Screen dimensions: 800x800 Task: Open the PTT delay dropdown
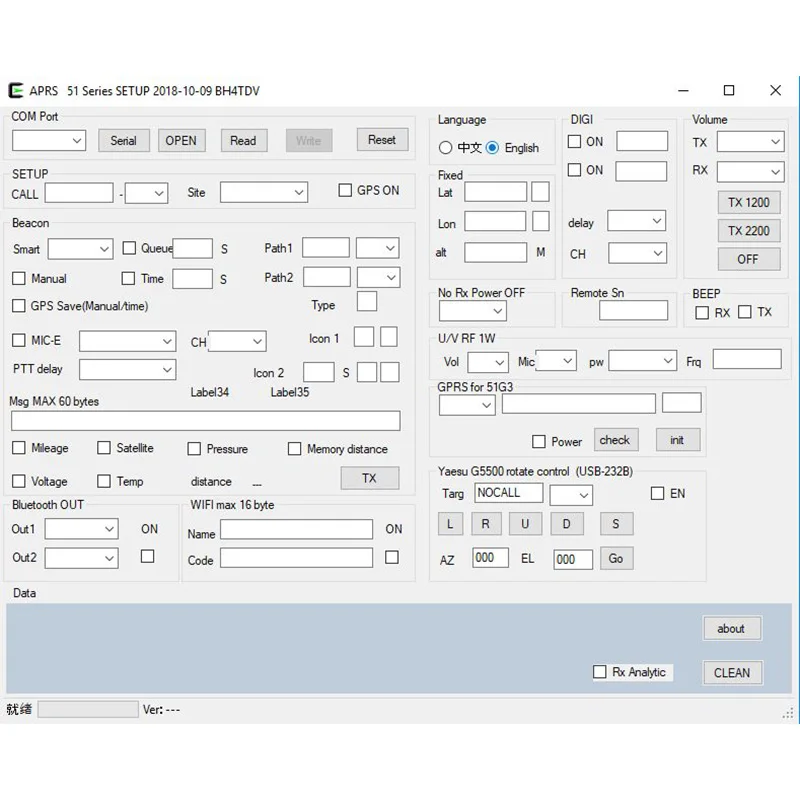[128, 370]
